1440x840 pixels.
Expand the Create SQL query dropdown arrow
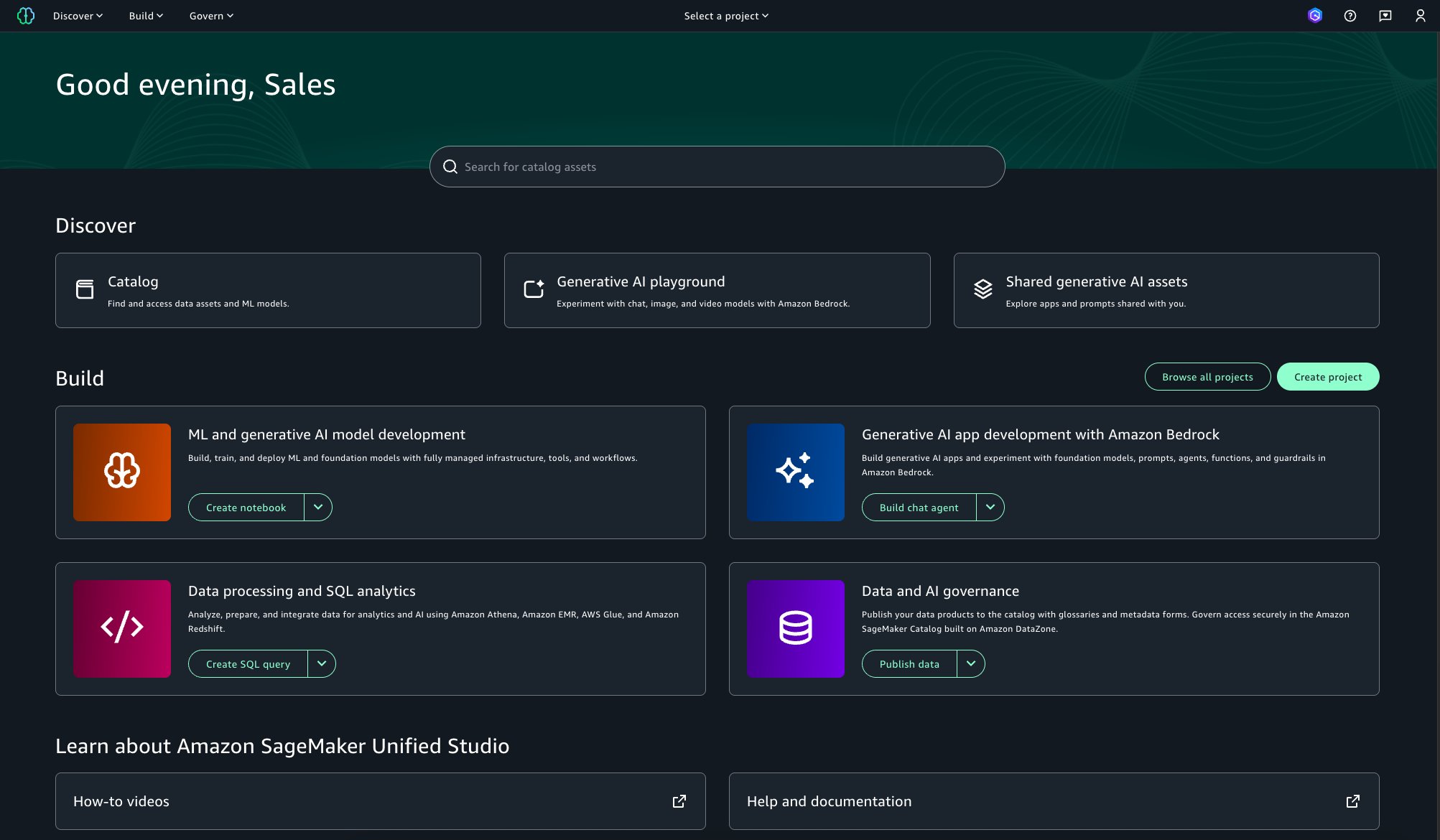tap(322, 664)
